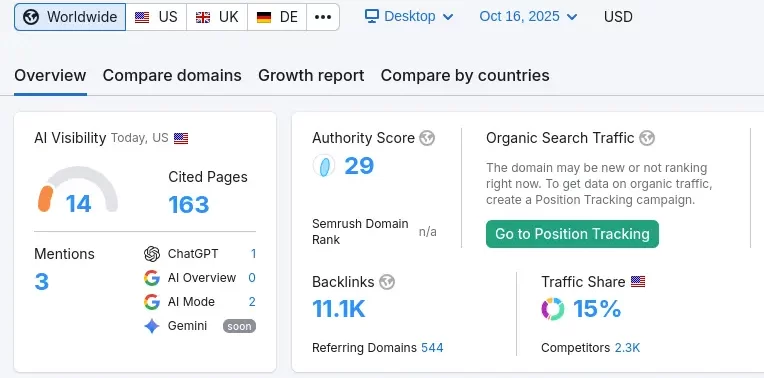Image resolution: width=764 pixels, height=378 pixels.
Task: Click the Authority Score oval indicator
Action: 324,166
